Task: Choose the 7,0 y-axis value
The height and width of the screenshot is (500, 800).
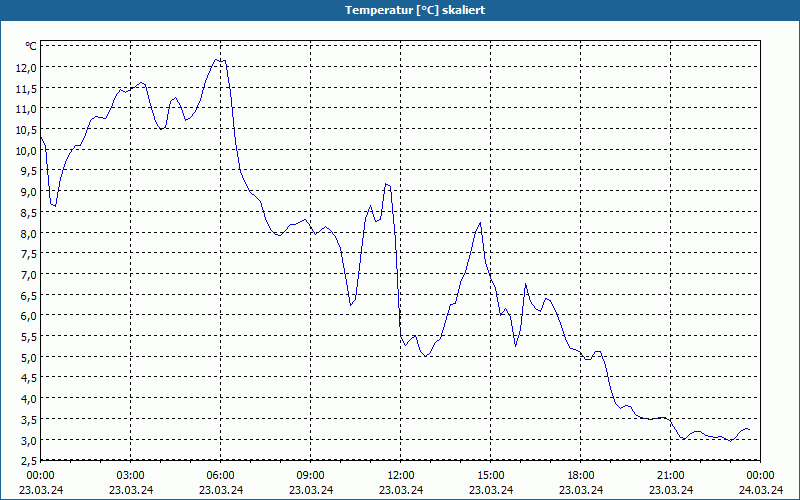Action: coord(31,275)
